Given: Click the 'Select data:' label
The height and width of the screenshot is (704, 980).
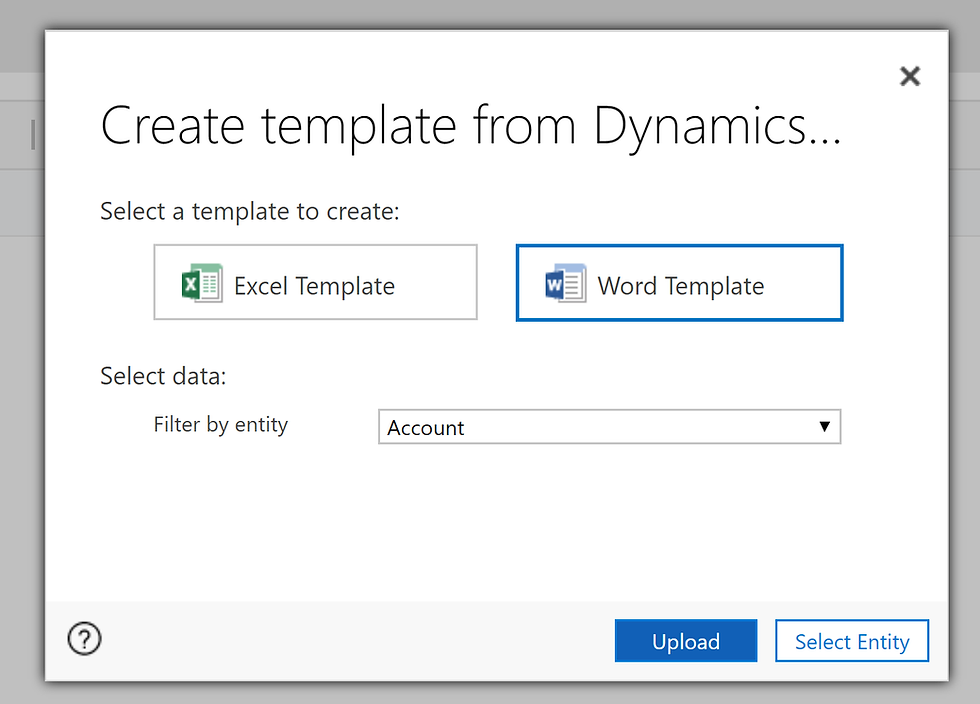Looking at the screenshot, I should pyautogui.click(x=163, y=376).
